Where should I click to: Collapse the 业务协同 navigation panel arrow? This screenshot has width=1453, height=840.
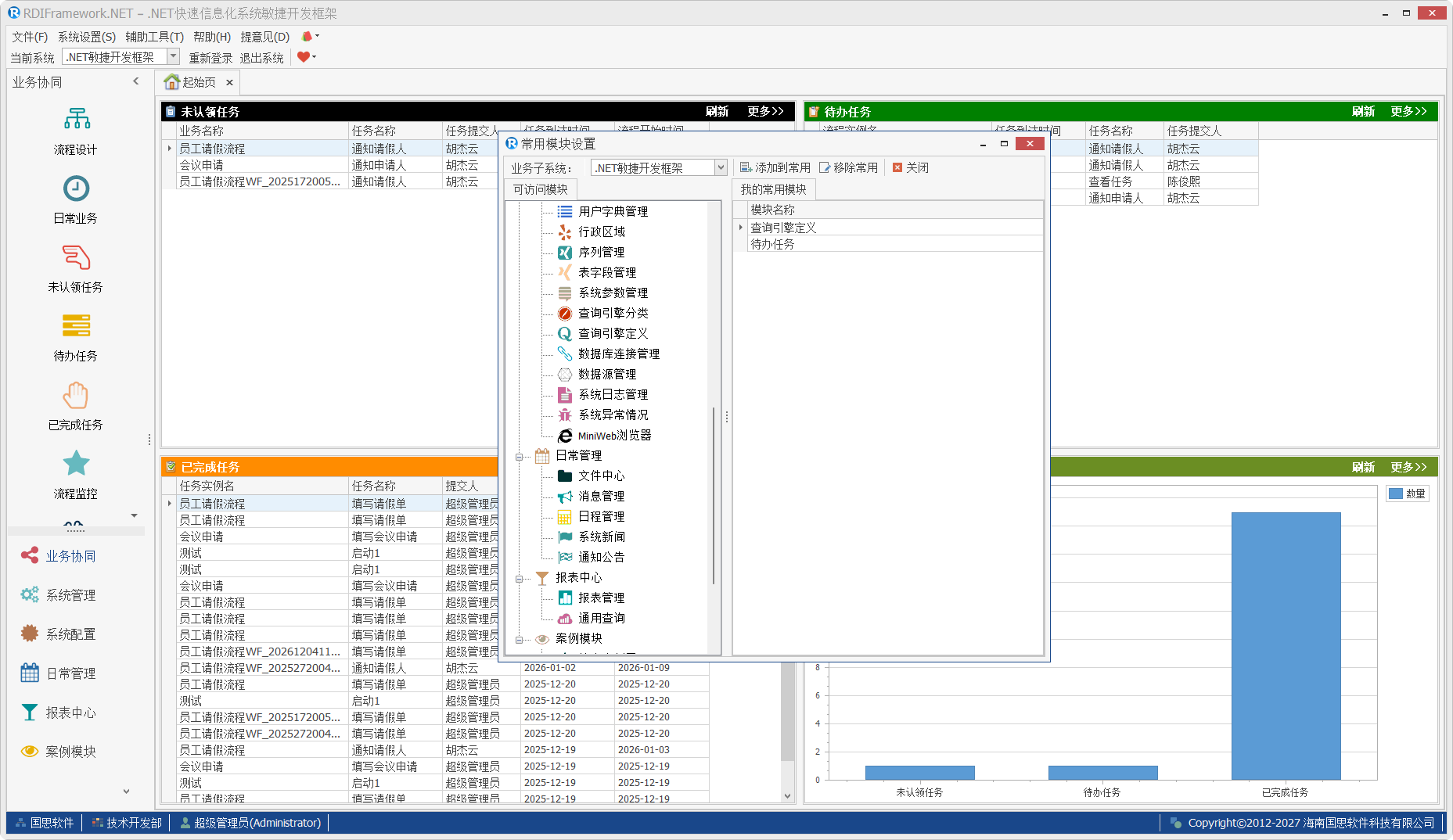pos(136,81)
